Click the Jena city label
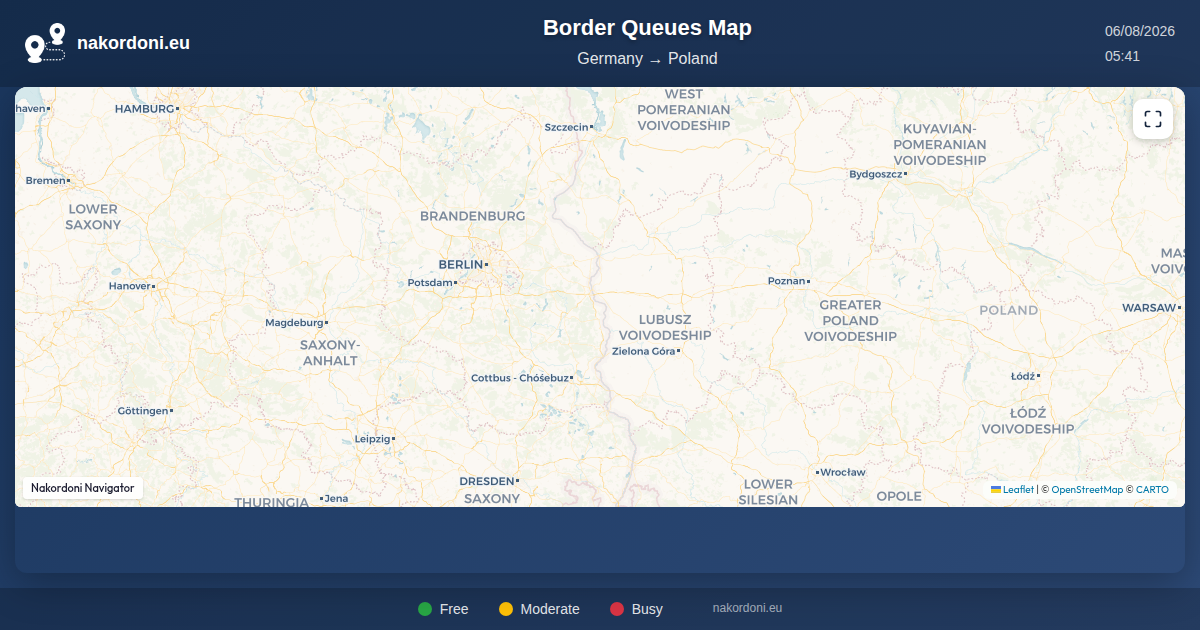1200x630 pixels. [x=336, y=498]
